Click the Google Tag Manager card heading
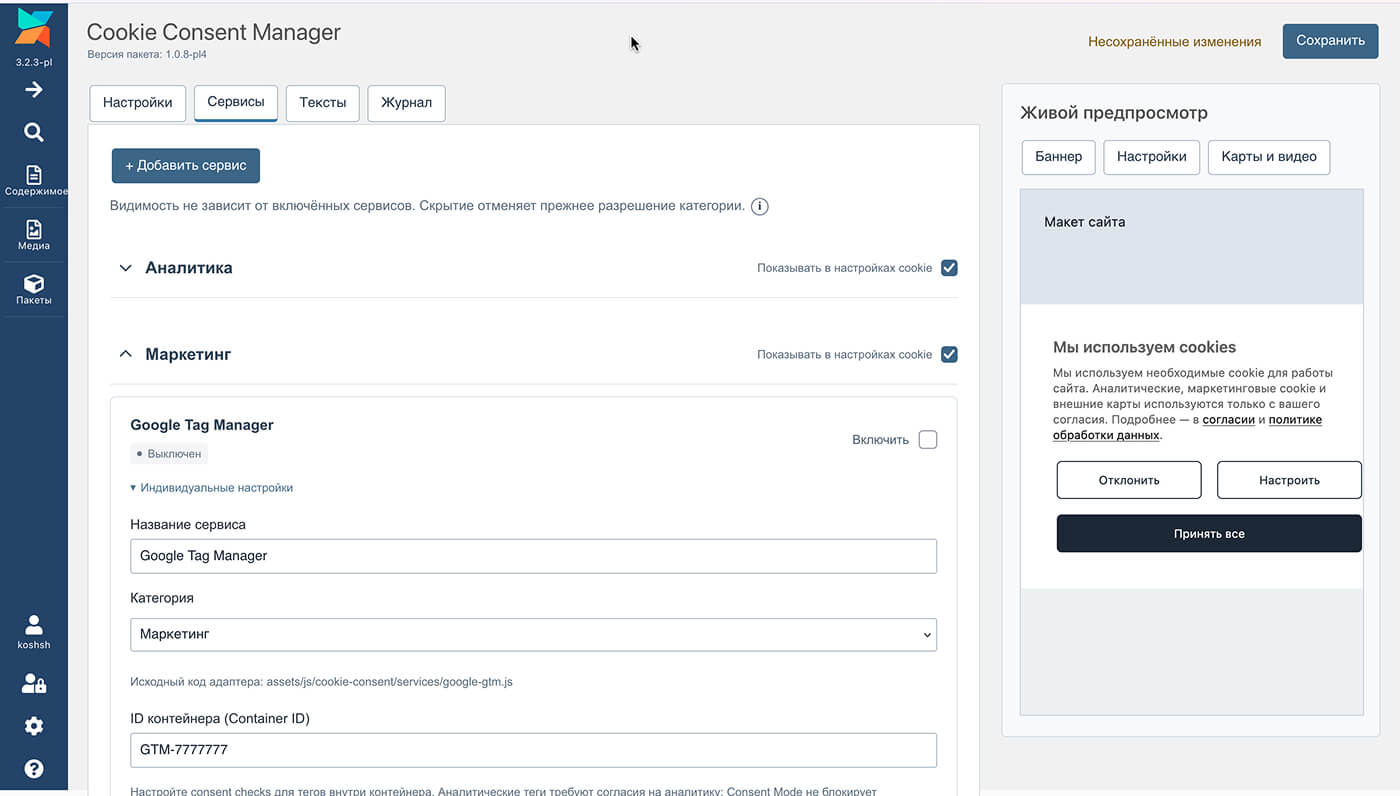The height and width of the screenshot is (796, 1400). point(202,425)
